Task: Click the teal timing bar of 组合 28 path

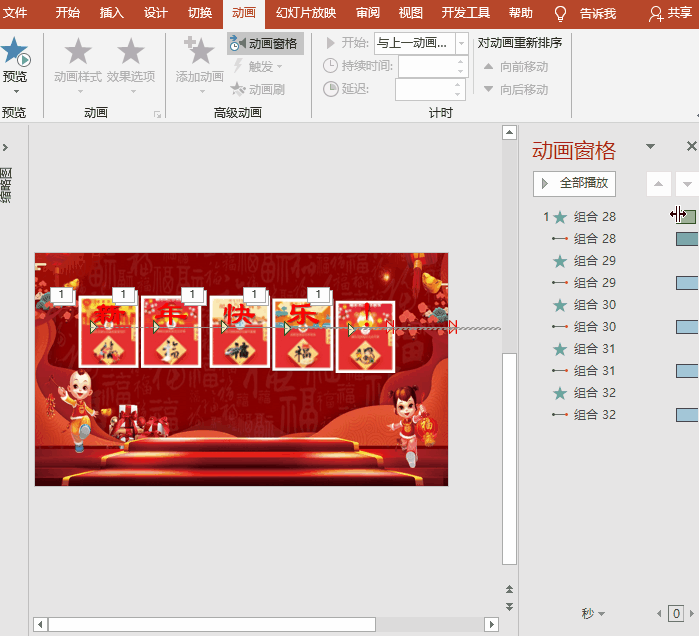Action: pyautogui.click(x=687, y=239)
